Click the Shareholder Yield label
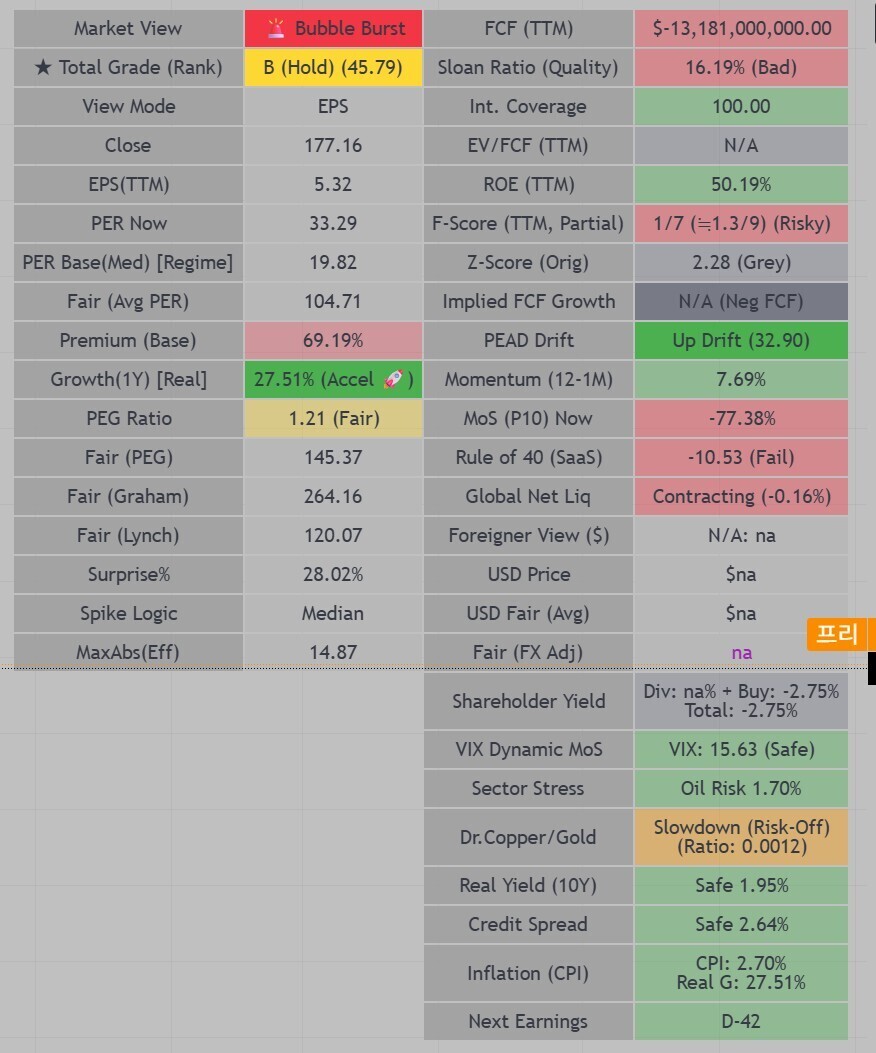The width and height of the screenshot is (876, 1053). coord(528,701)
